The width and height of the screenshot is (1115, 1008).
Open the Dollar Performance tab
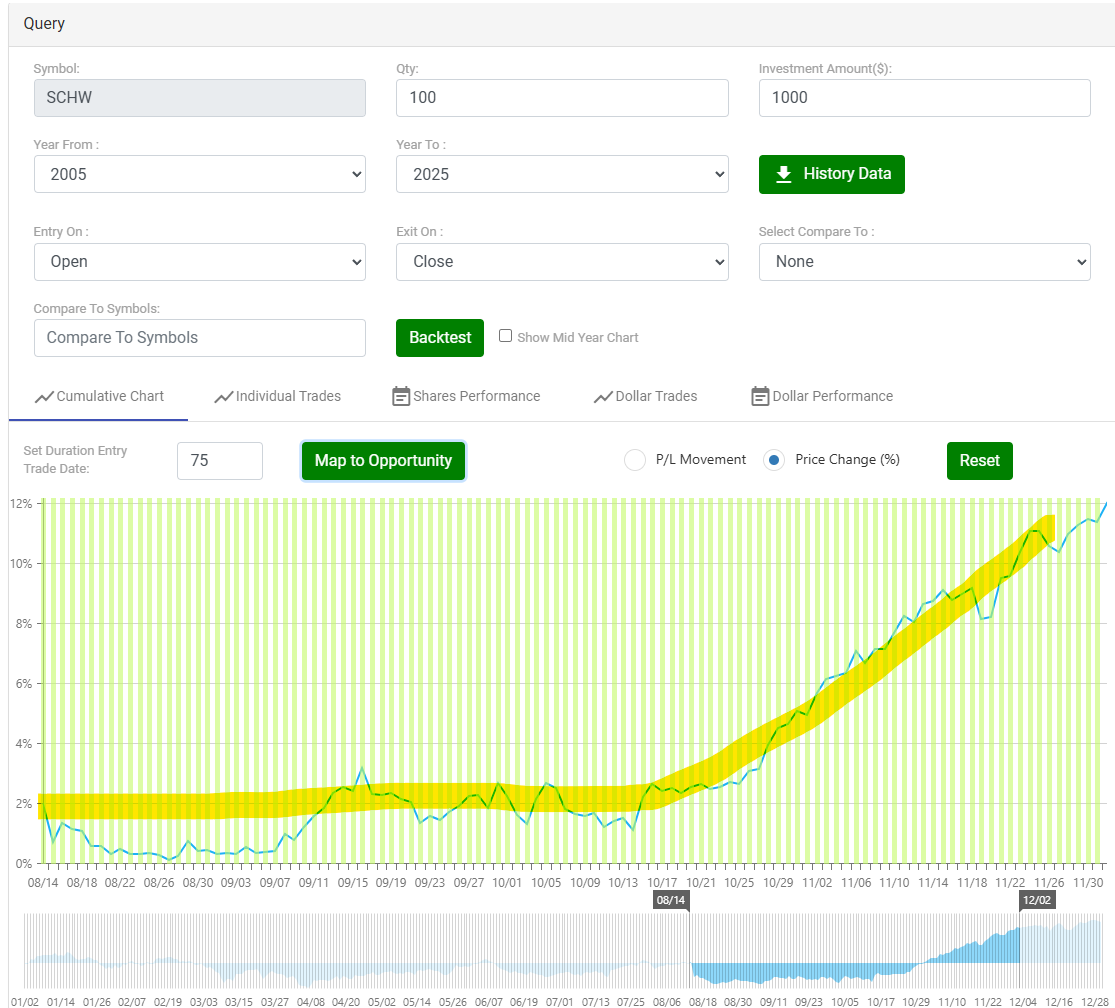[823, 397]
